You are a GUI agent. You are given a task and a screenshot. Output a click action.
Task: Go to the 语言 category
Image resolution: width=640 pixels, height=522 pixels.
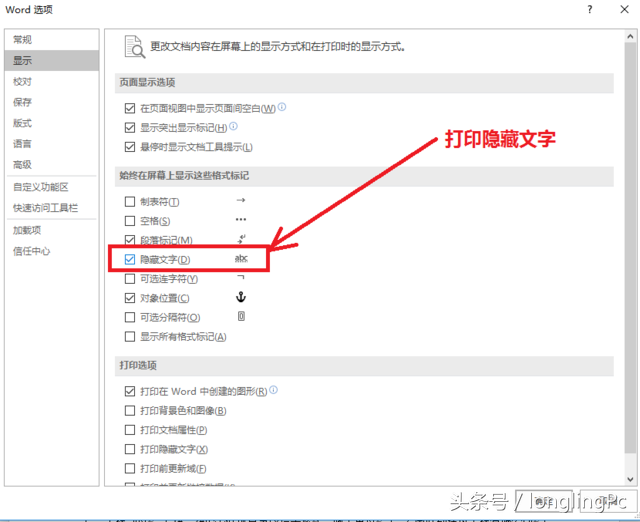[x=51, y=144]
